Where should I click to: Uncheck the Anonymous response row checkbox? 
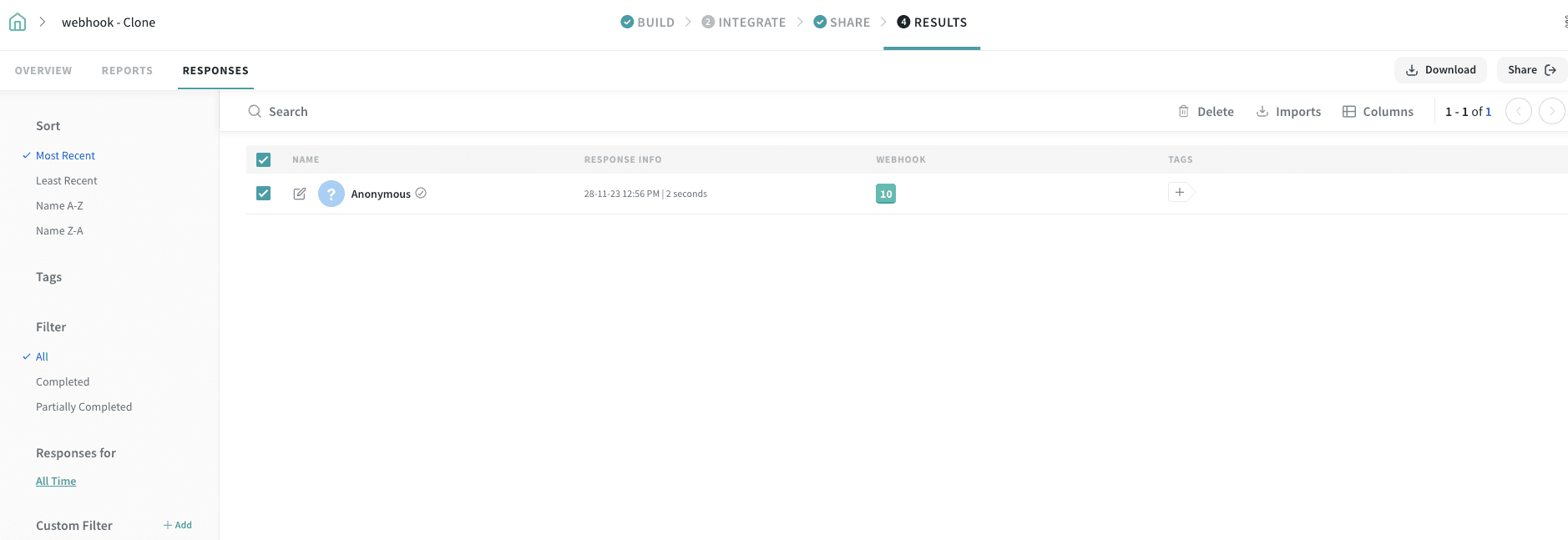[264, 194]
